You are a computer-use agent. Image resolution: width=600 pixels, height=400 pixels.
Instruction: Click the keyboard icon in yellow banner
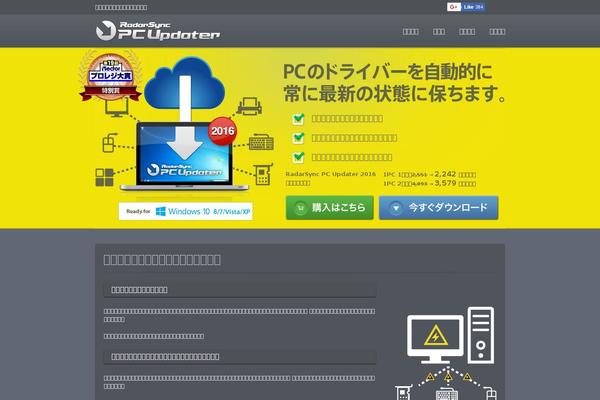point(261,142)
